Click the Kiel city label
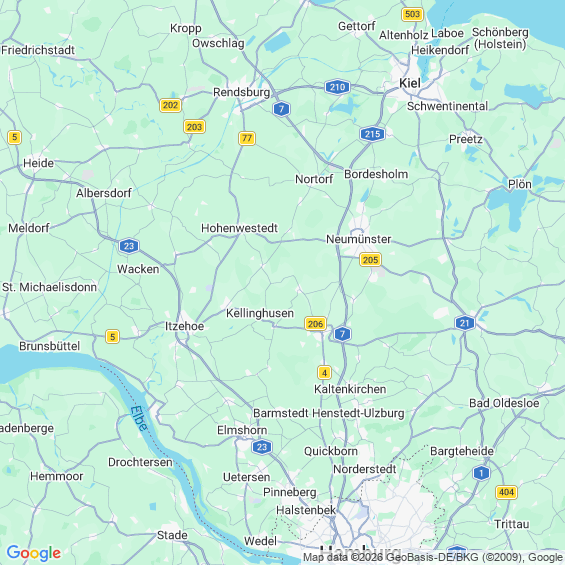The width and height of the screenshot is (565, 565). (x=410, y=83)
